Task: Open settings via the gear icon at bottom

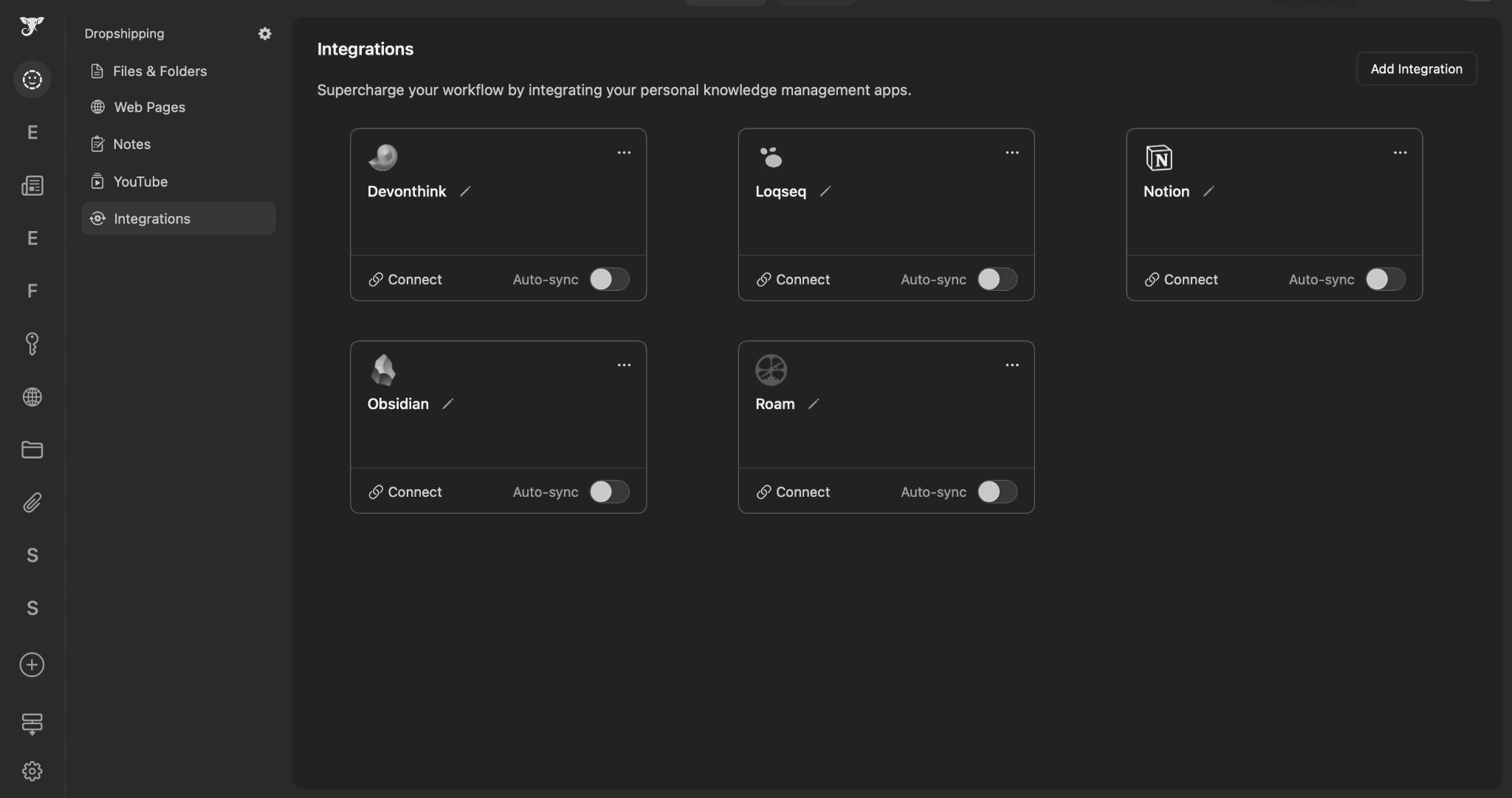Action: pyautogui.click(x=32, y=771)
